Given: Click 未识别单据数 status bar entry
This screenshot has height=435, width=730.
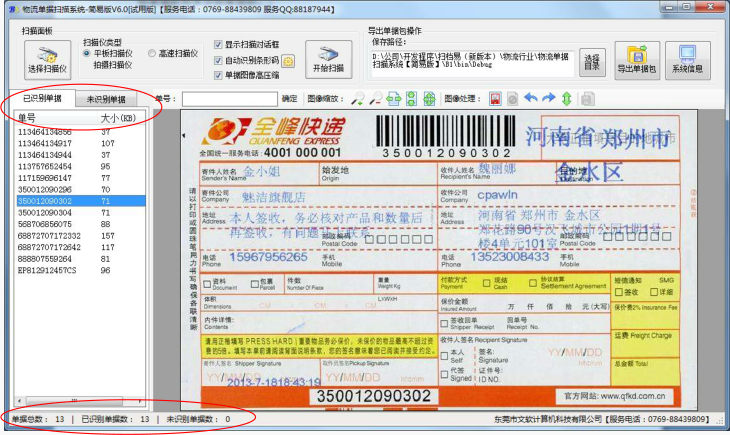Looking at the screenshot, I should click(198, 419).
